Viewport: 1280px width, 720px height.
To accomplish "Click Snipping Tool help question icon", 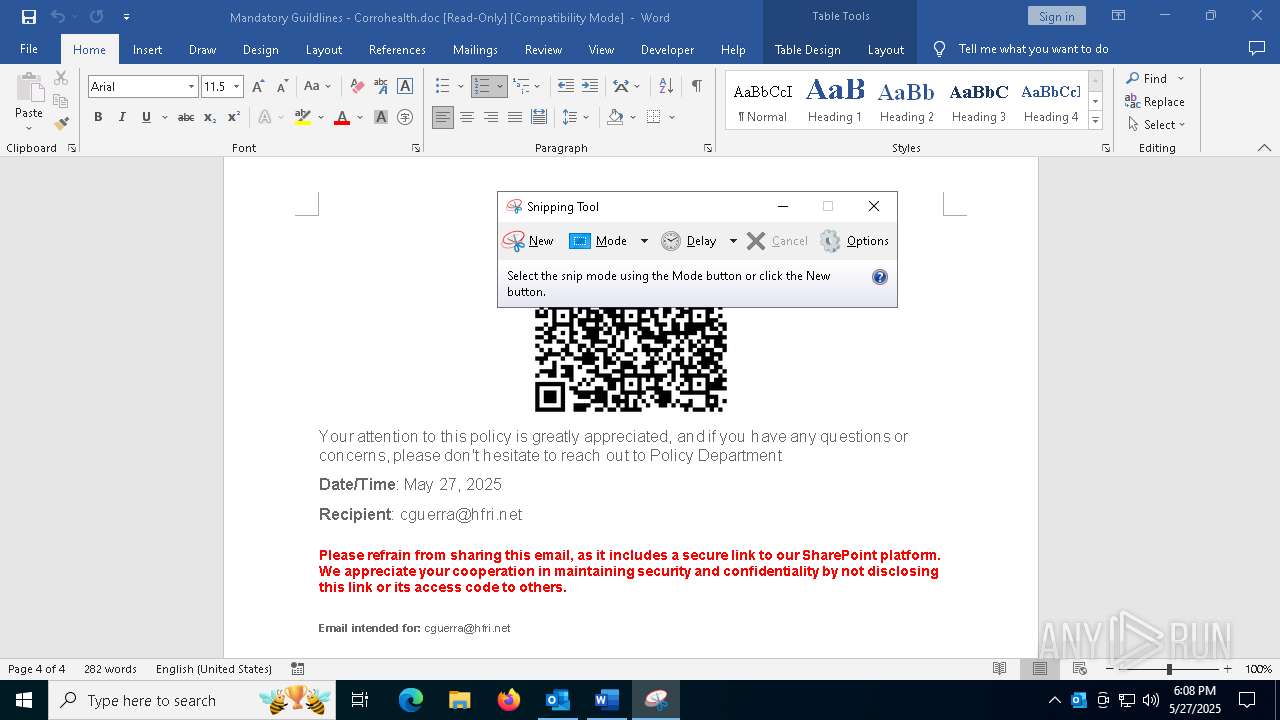I will tap(880, 277).
